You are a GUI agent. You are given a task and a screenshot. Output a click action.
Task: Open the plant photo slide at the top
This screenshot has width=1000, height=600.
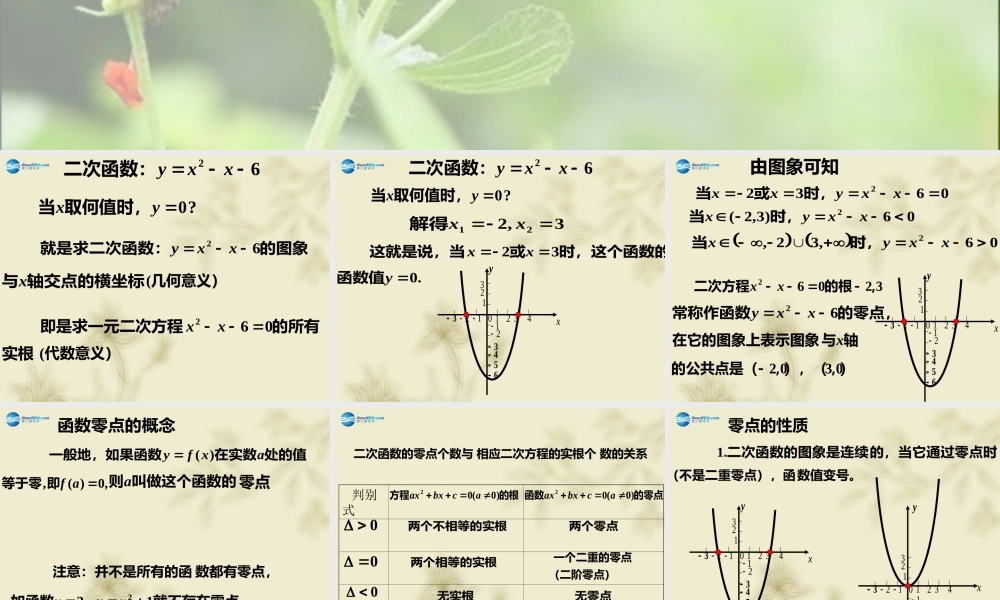[x=500, y=75]
